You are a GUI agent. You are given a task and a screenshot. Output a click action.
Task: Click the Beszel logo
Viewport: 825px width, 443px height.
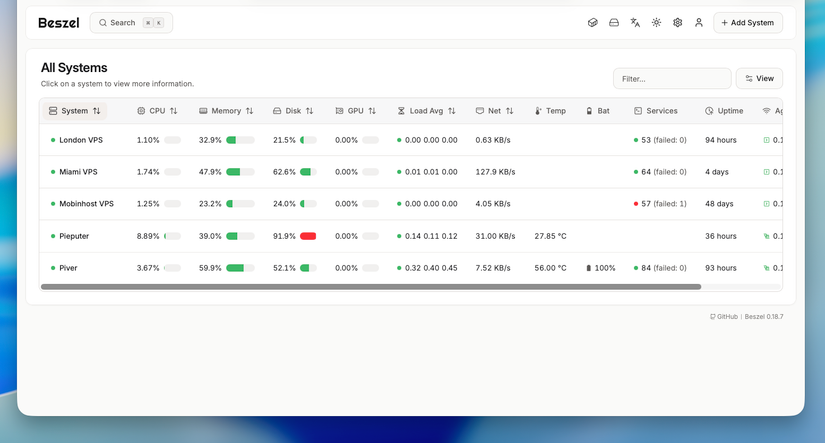click(58, 23)
